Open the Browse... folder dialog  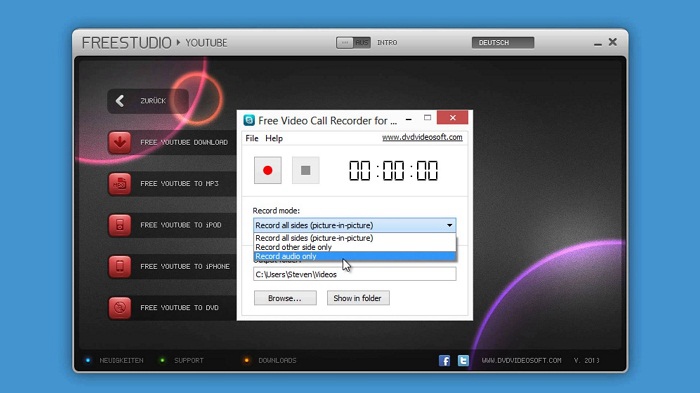point(285,298)
